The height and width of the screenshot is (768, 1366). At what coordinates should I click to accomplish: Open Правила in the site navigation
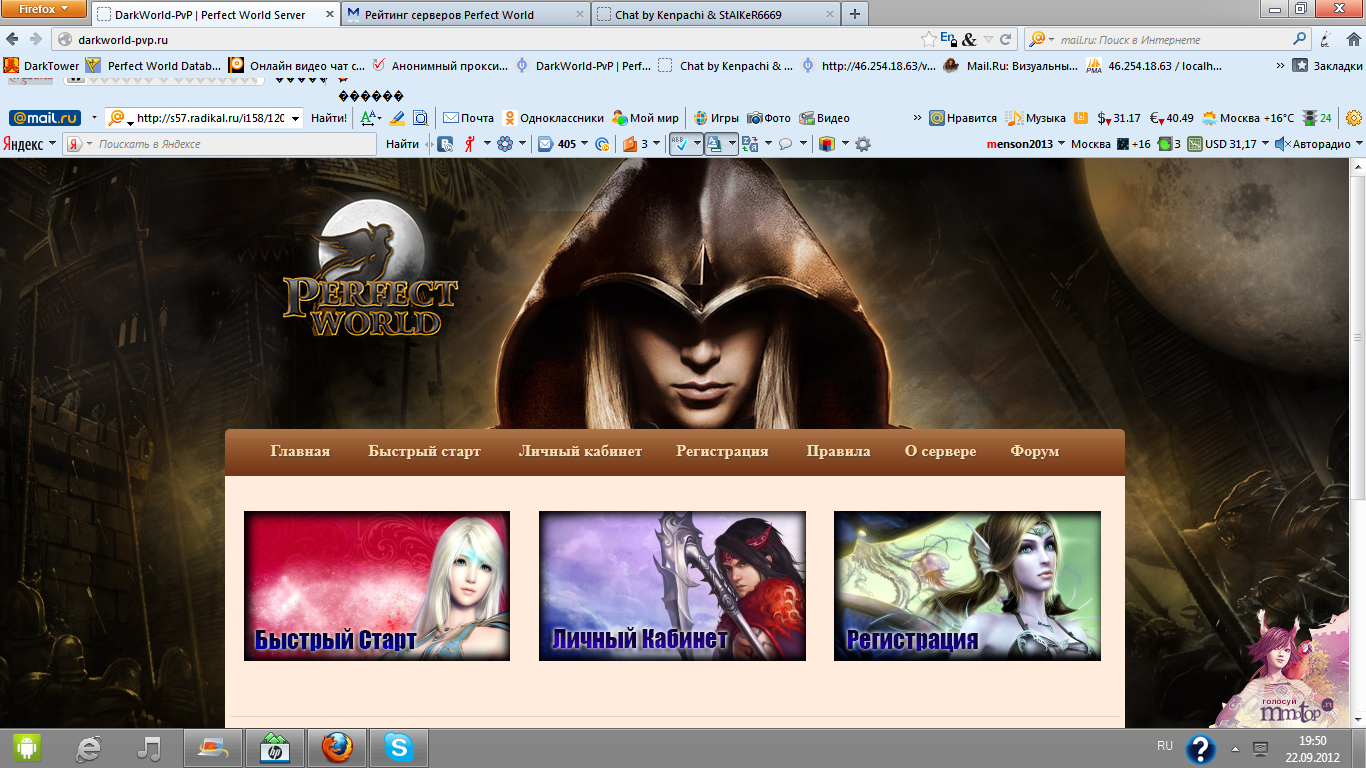tap(838, 451)
